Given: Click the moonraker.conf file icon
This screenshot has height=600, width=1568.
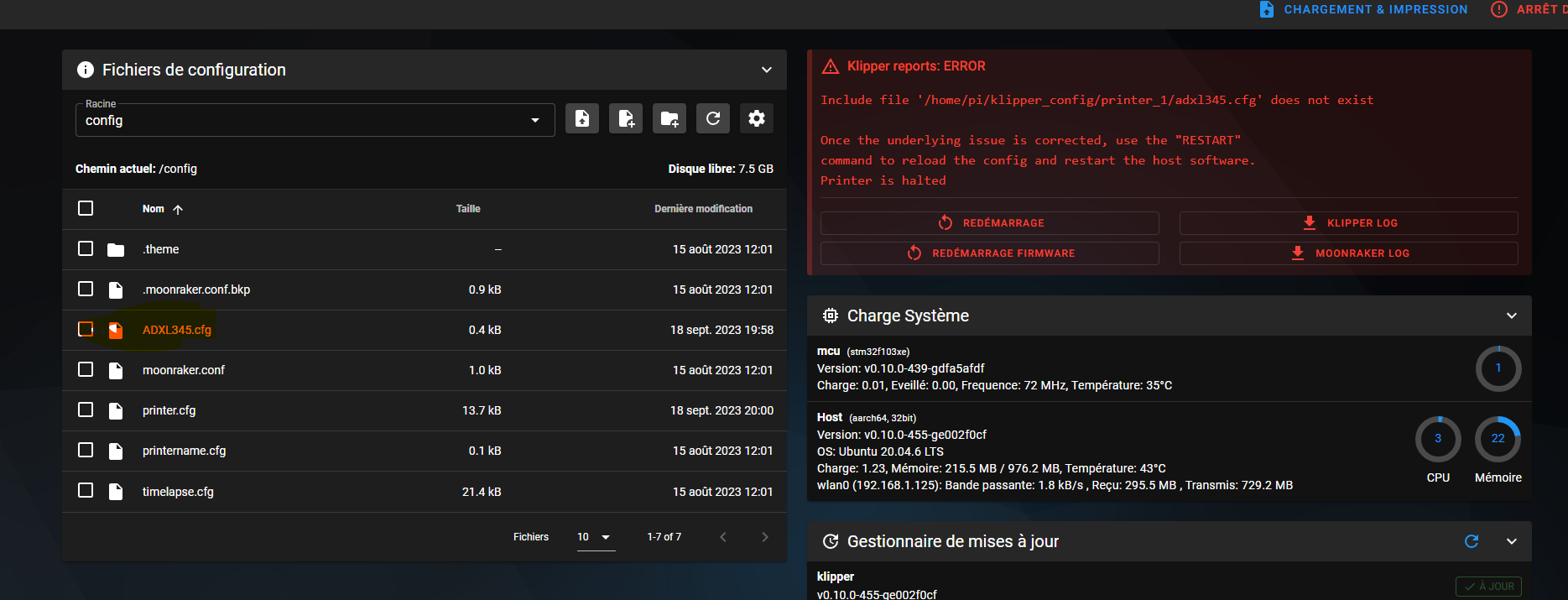Looking at the screenshot, I should (116, 371).
